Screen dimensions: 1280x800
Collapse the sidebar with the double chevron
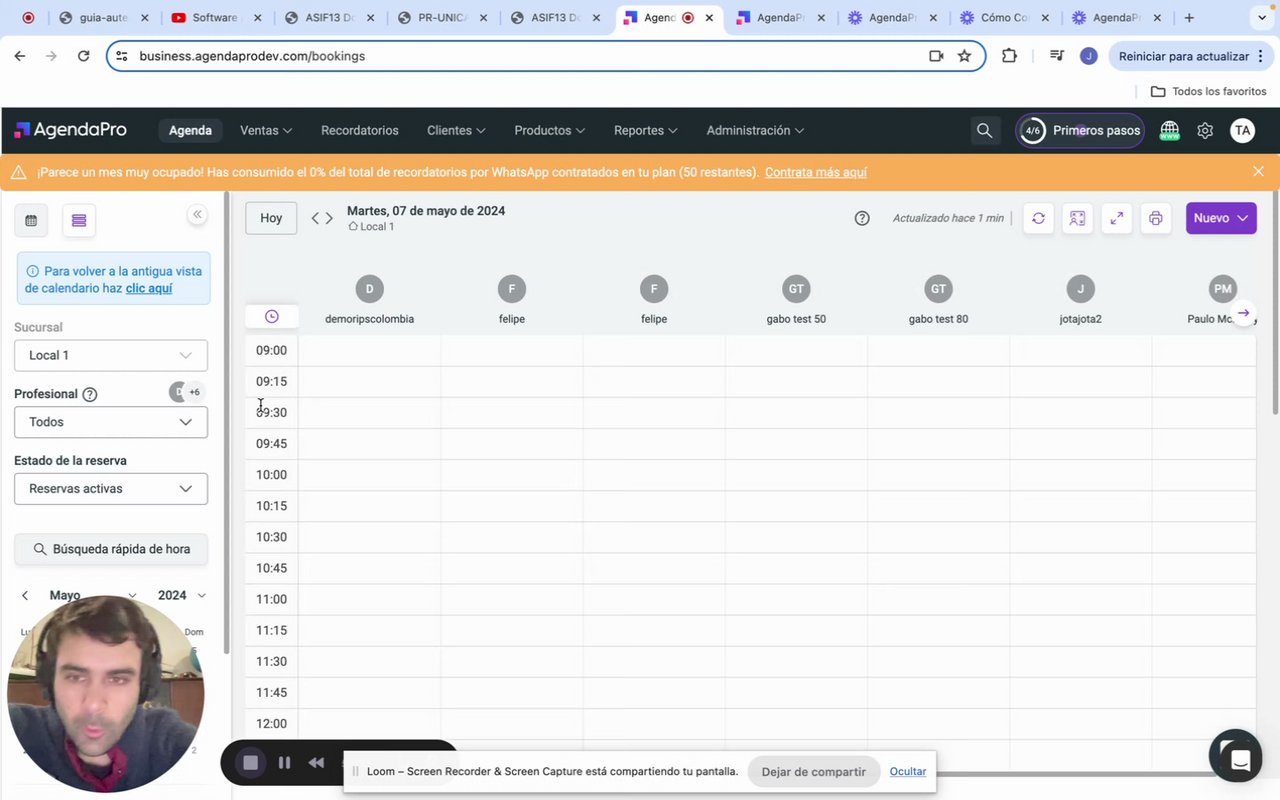(197, 214)
